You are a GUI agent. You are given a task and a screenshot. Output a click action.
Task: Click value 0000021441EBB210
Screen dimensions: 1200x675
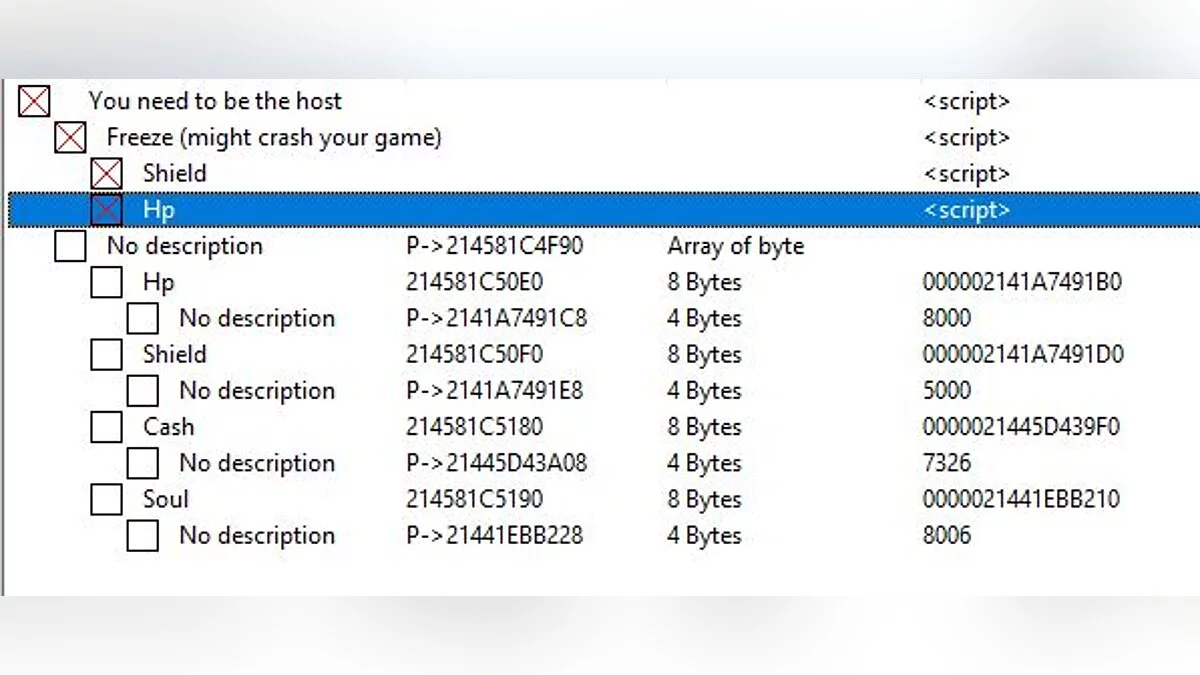pos(1021,499)
